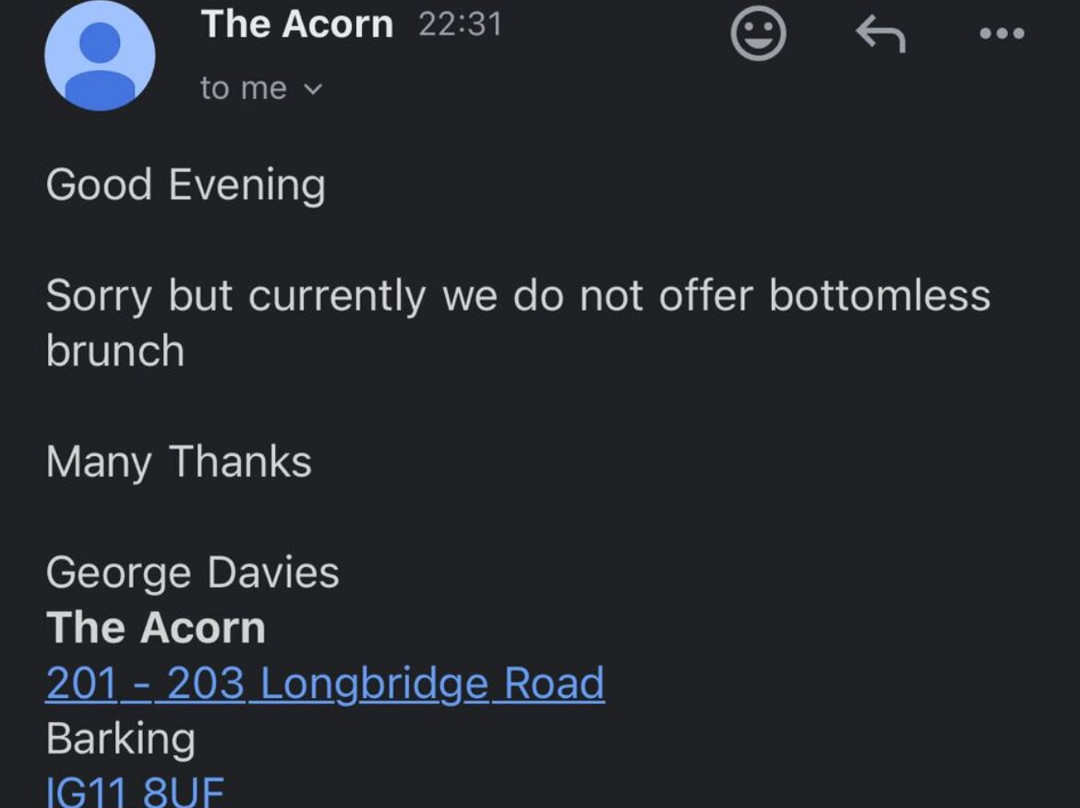The image size is (1080, 808).
Task: Open the sender's profile avatar
Action: (x=100, y=56)
